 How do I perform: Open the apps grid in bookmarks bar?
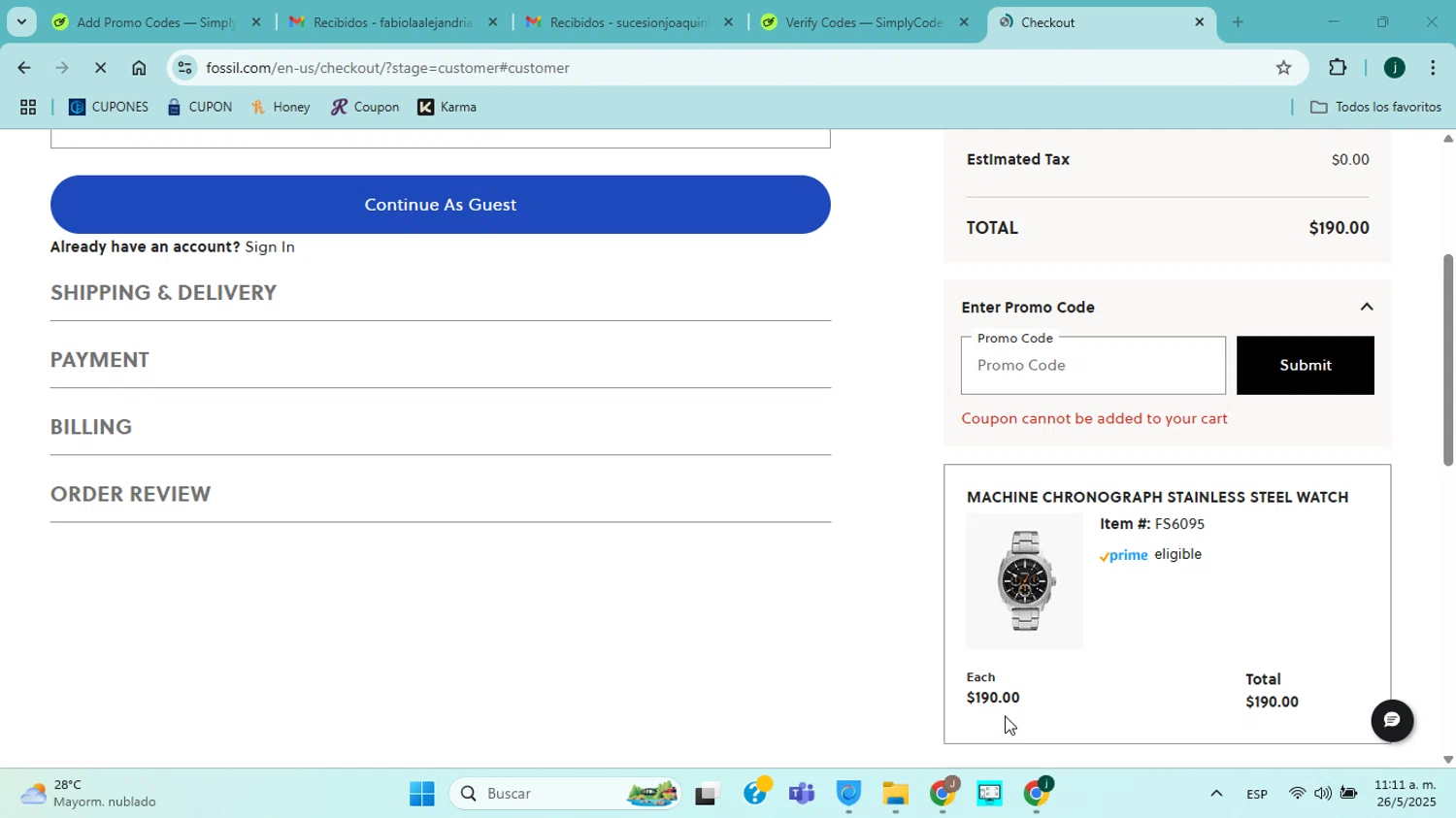[x=28, y=107]
